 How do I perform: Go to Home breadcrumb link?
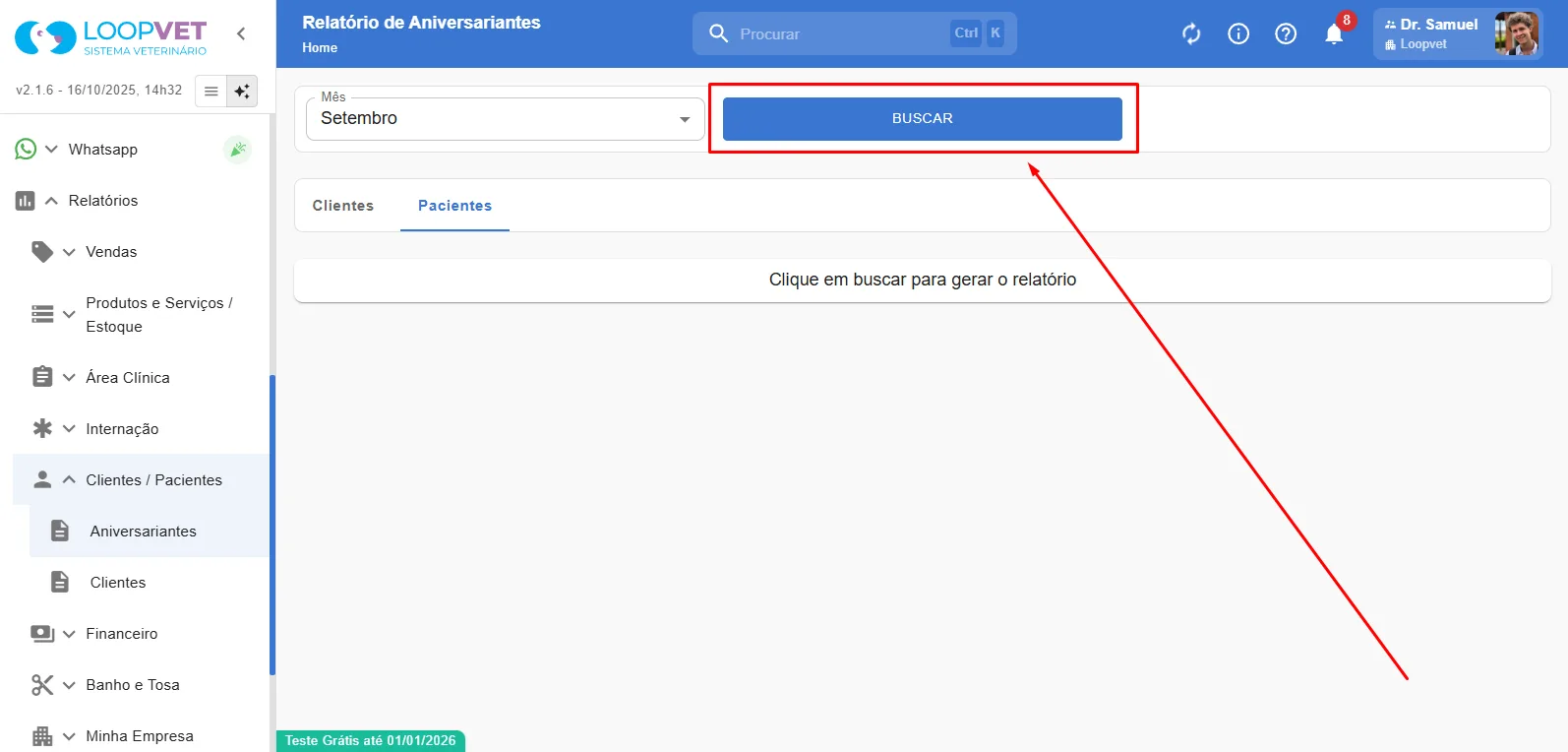320,47
